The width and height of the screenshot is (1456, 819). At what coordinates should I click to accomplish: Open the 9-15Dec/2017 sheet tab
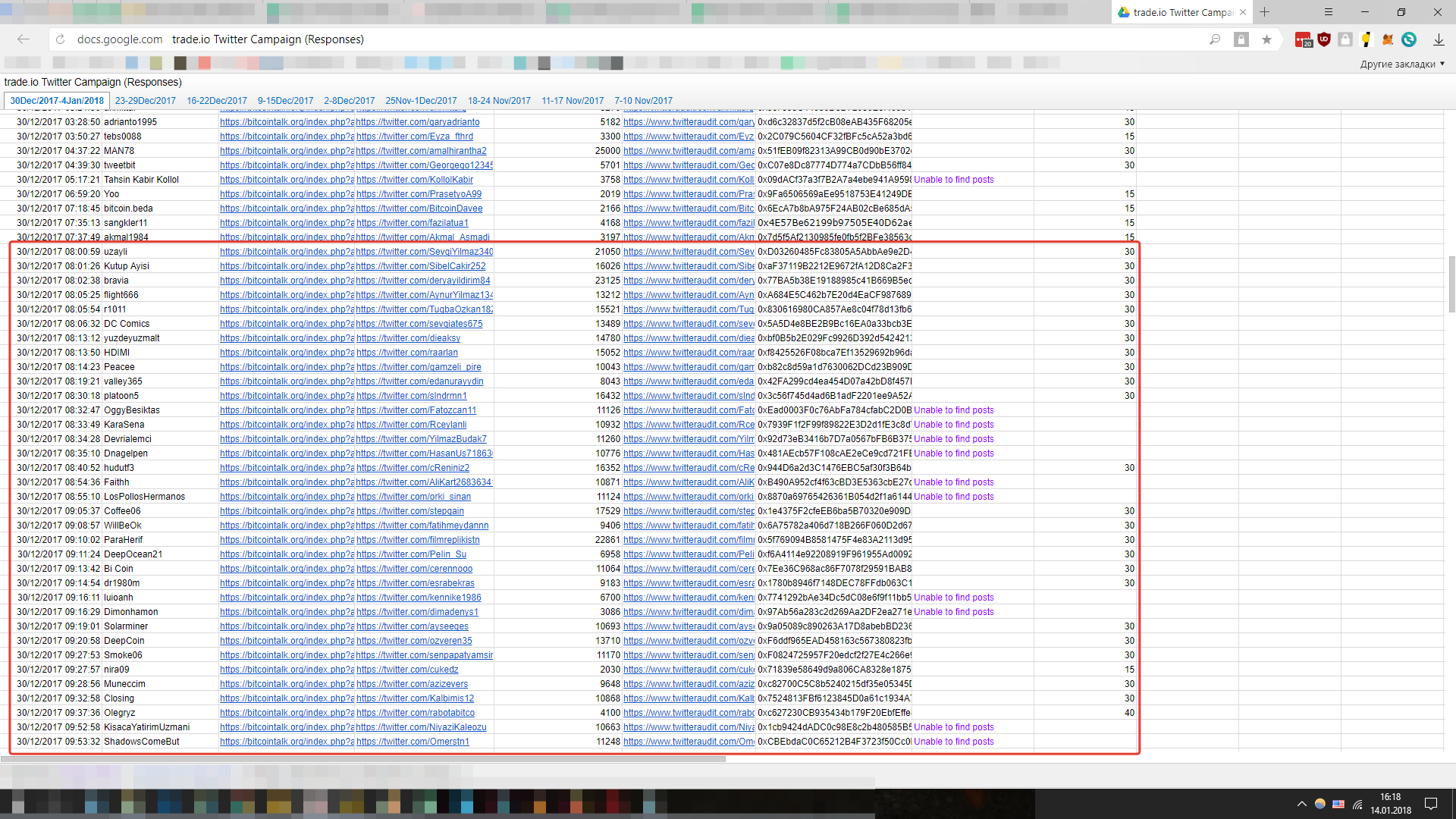click(285, 101)
